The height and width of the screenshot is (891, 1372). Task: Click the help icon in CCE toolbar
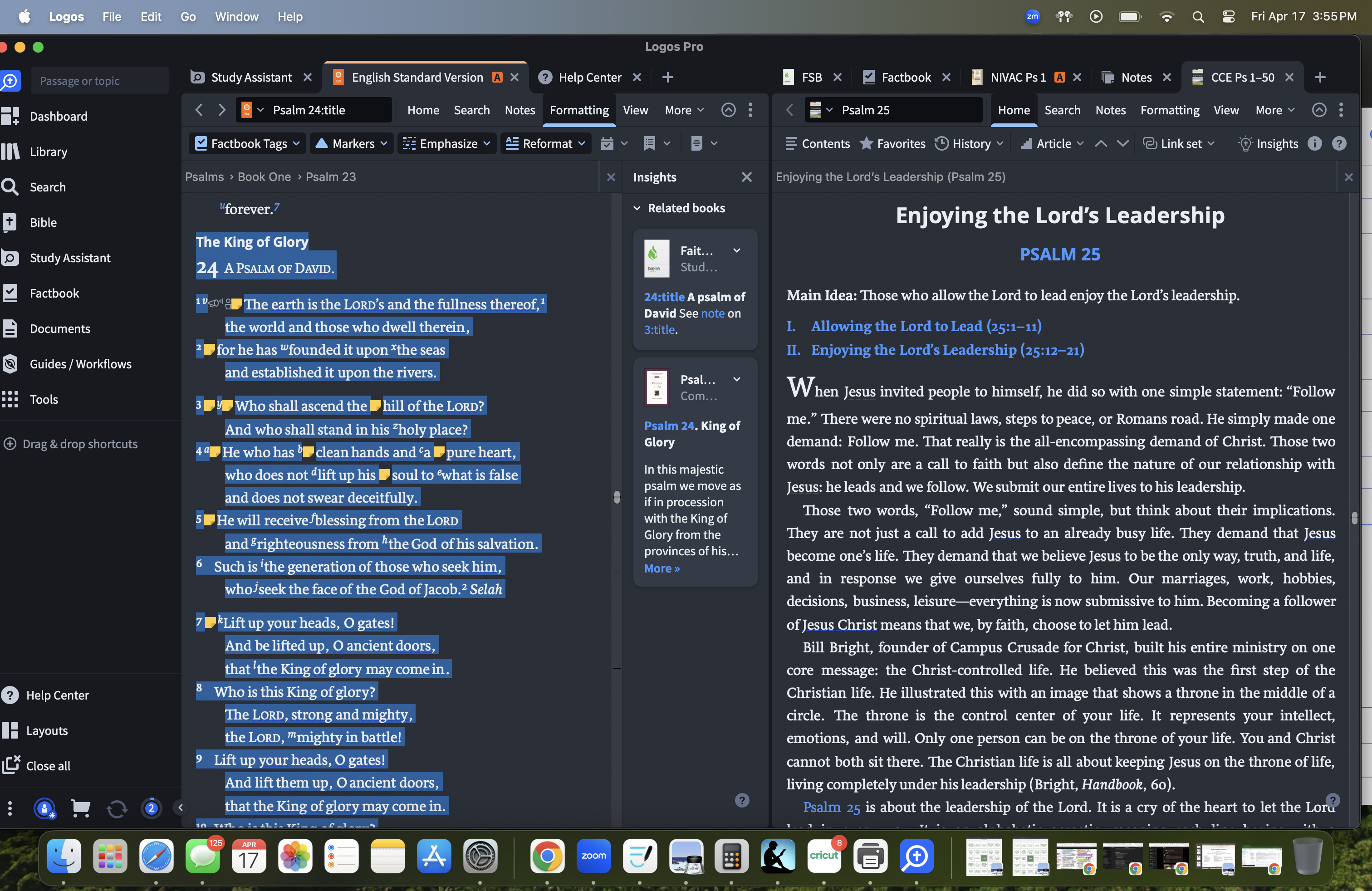[x=1340, y=143]
